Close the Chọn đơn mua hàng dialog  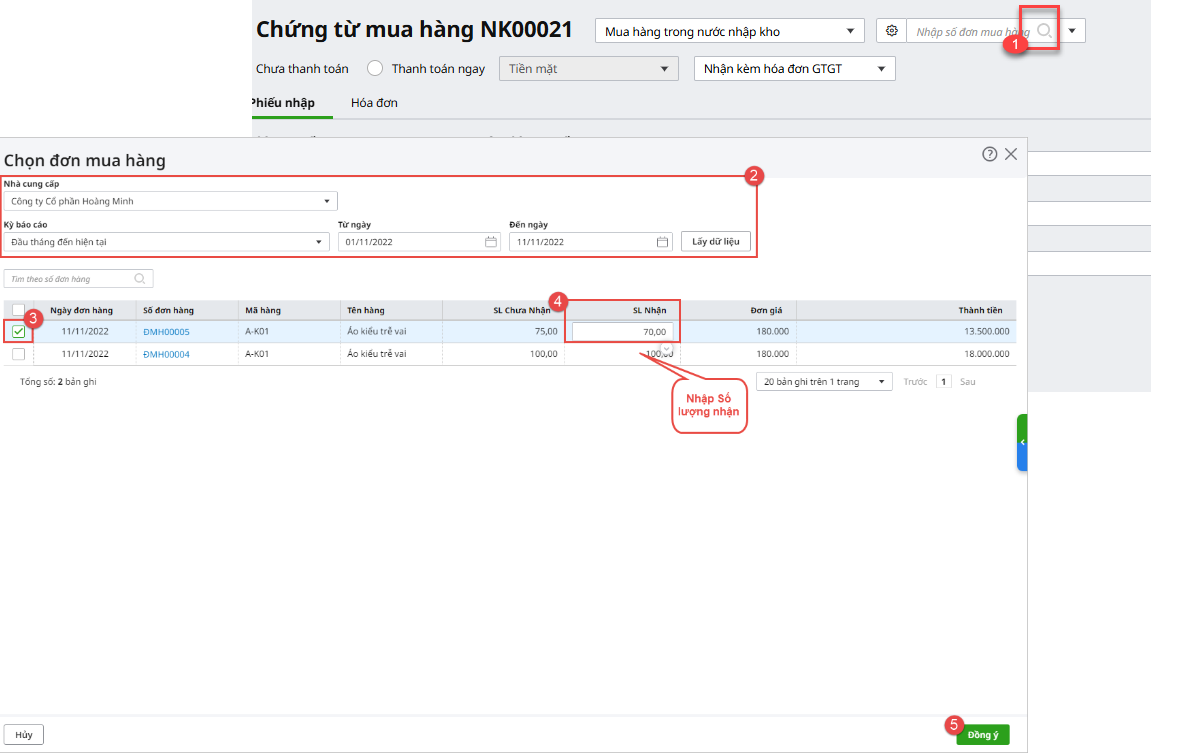1011,154
